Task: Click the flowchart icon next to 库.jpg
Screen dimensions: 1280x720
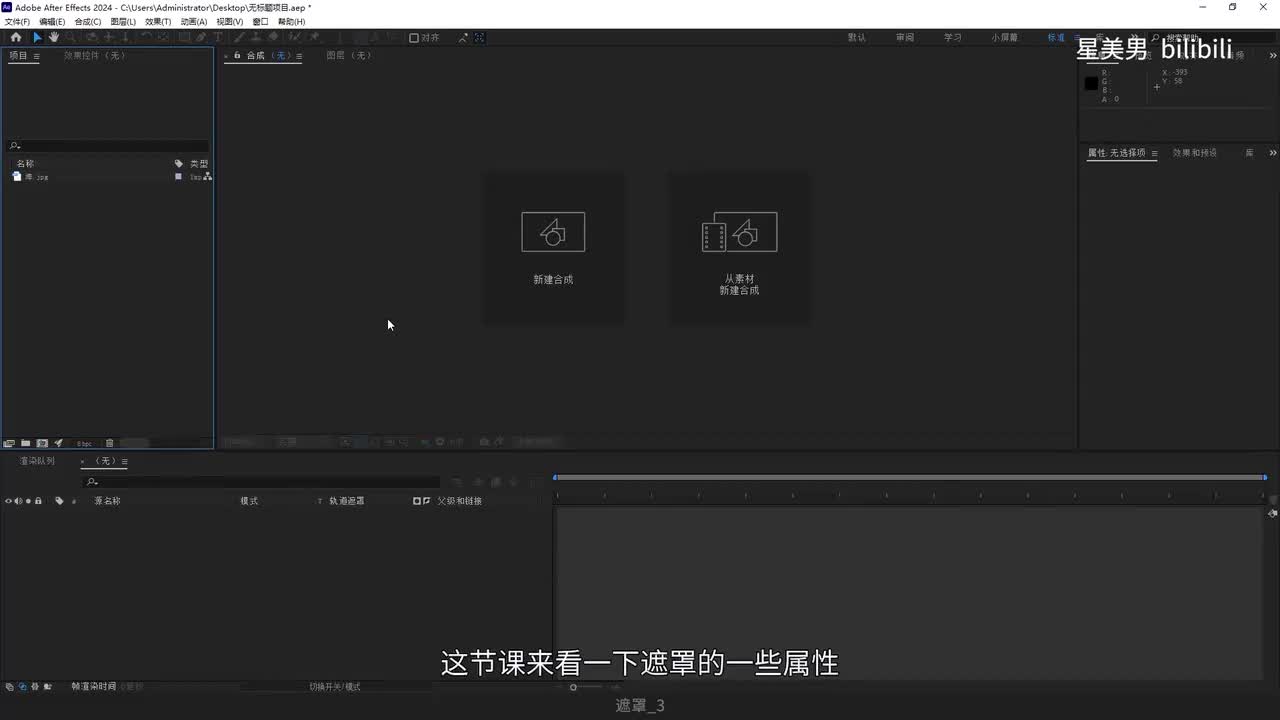Action: (207, 176)
